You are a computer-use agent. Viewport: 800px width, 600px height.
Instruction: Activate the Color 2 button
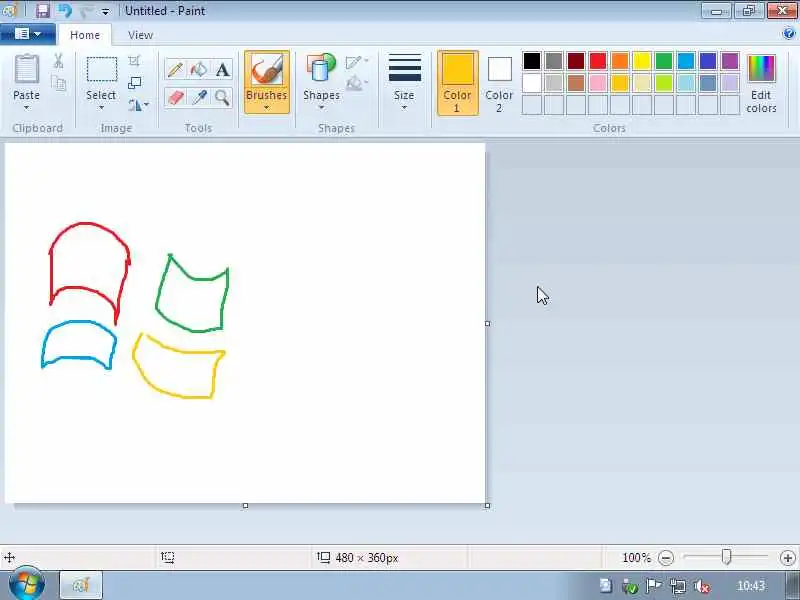coord(499,83)
